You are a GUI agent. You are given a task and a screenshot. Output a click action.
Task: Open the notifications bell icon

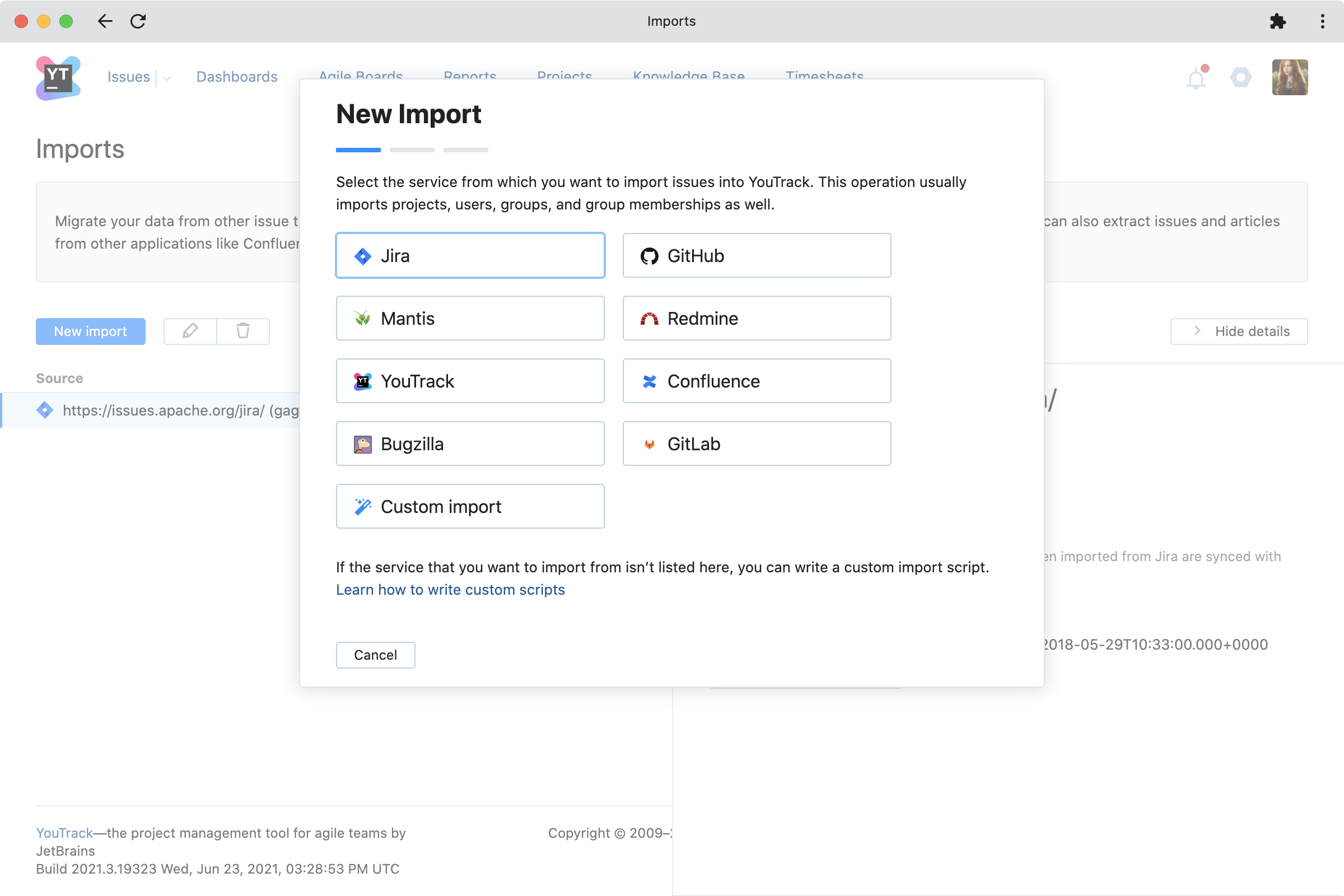[x=1196, y=79]
